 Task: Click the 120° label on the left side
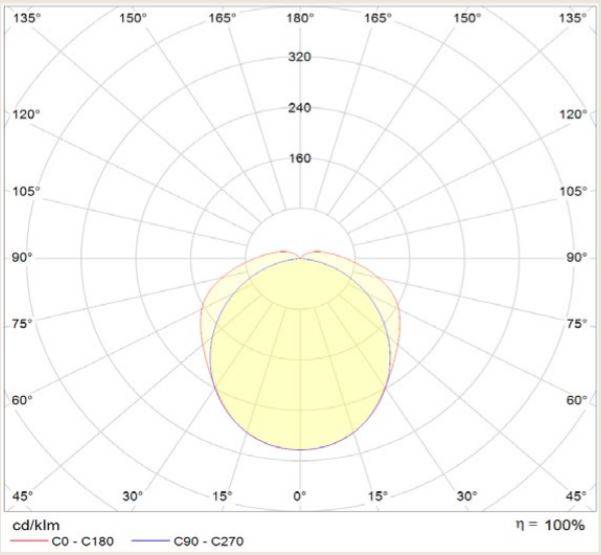26,114
